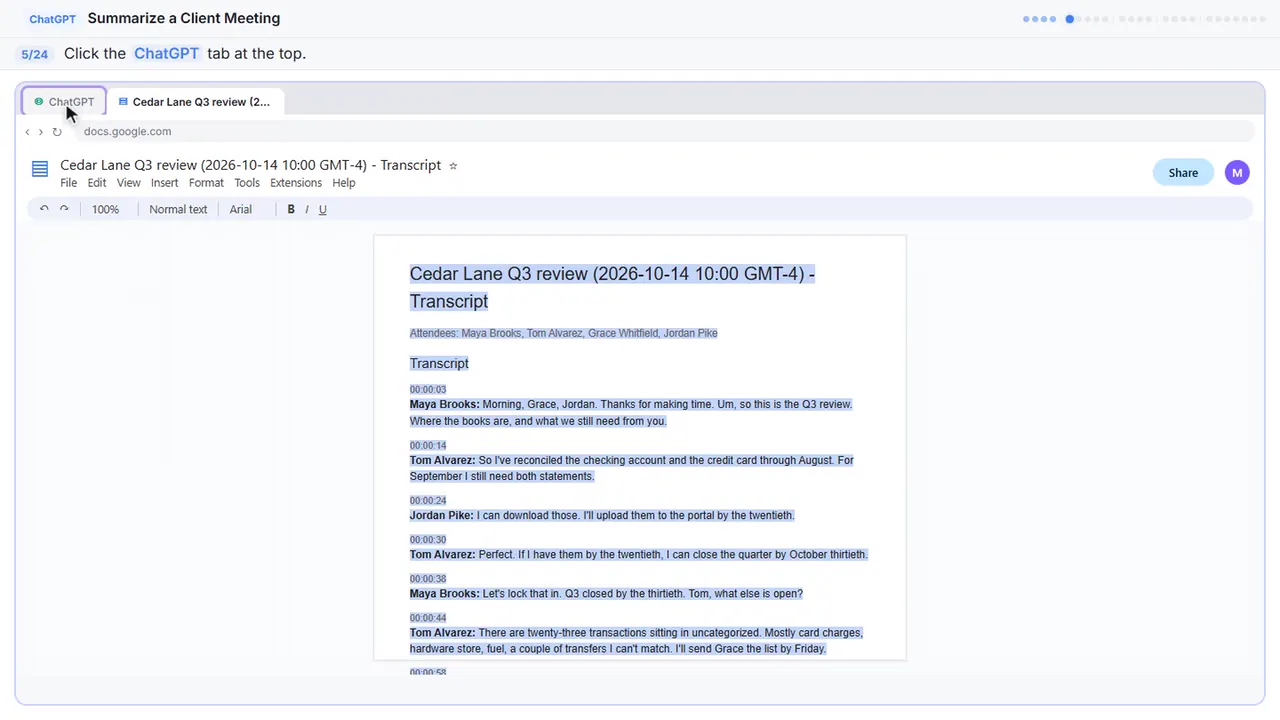
Task: Switch to the ChatGPT browser tab
Action: pos(64,102)
